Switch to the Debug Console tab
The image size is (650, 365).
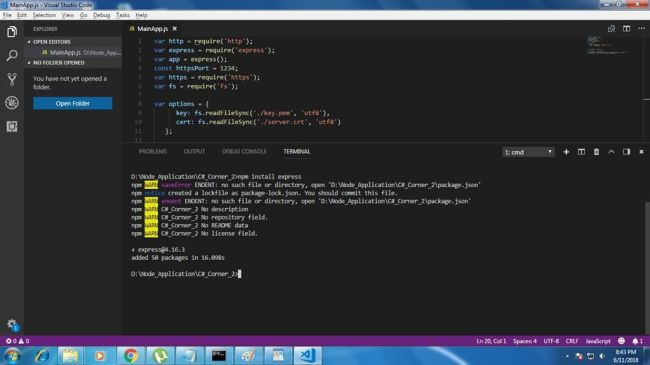[244, 151]
